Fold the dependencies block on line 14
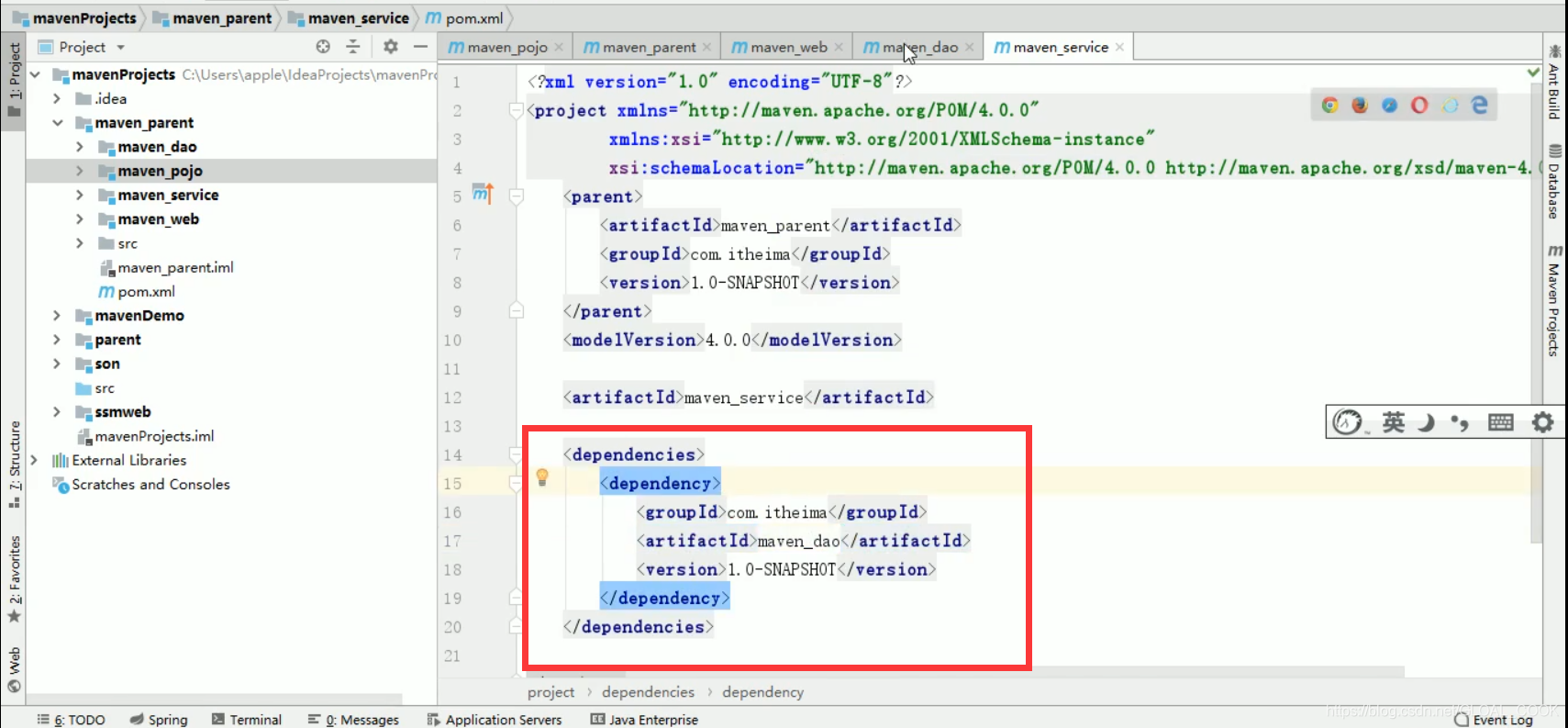This screenshot has height=728, width=1568. 517,454
